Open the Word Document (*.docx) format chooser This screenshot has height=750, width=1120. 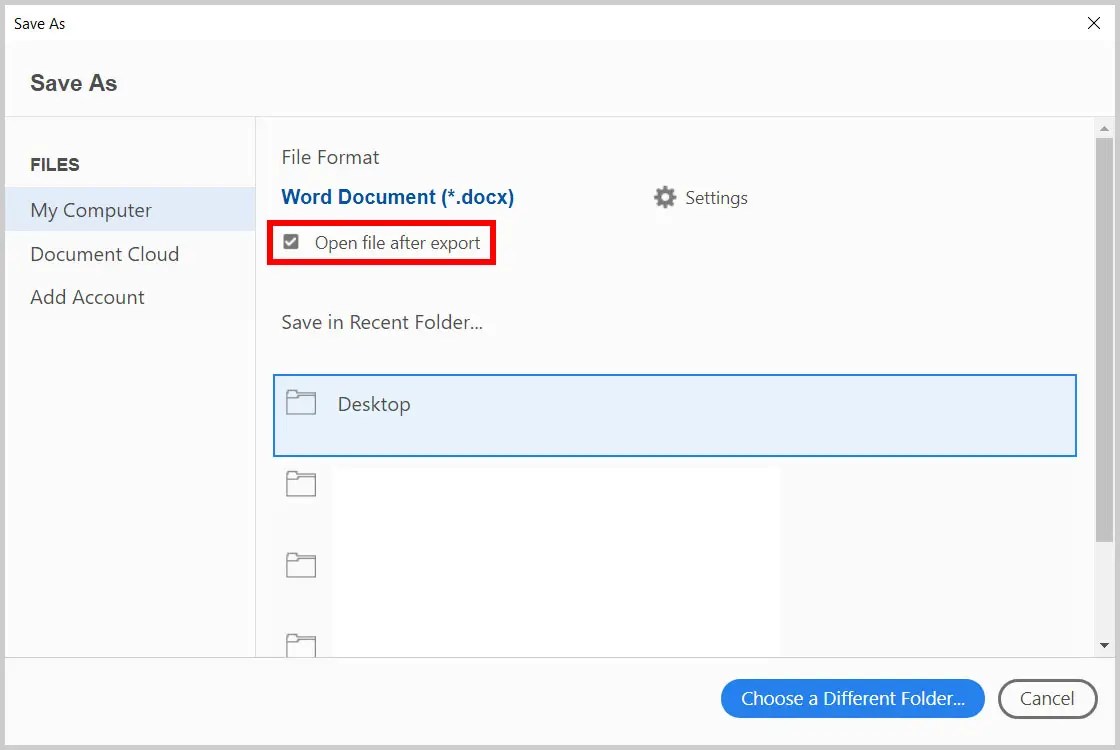click(397, 197)
